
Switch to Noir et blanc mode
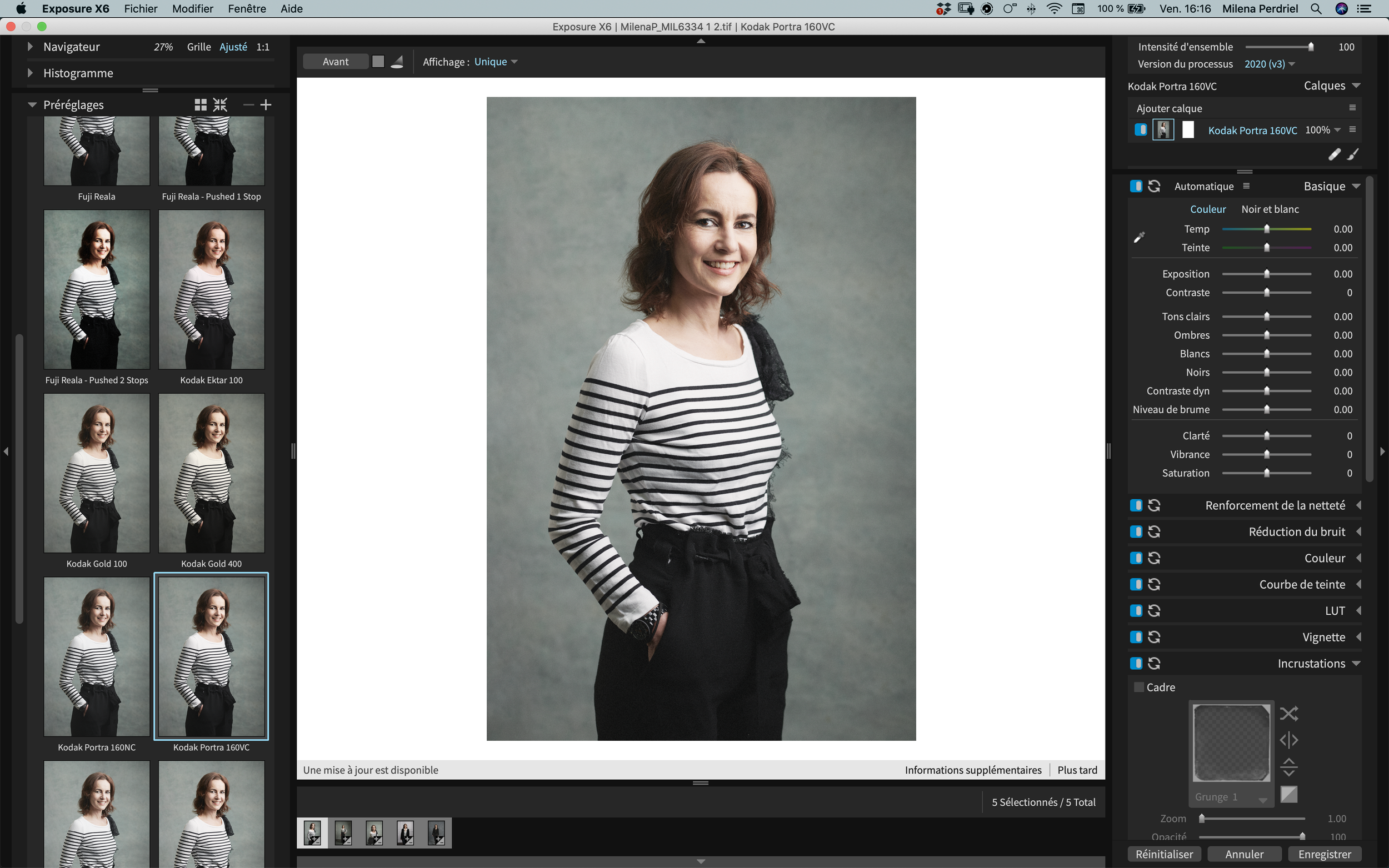pos(1270,209)
